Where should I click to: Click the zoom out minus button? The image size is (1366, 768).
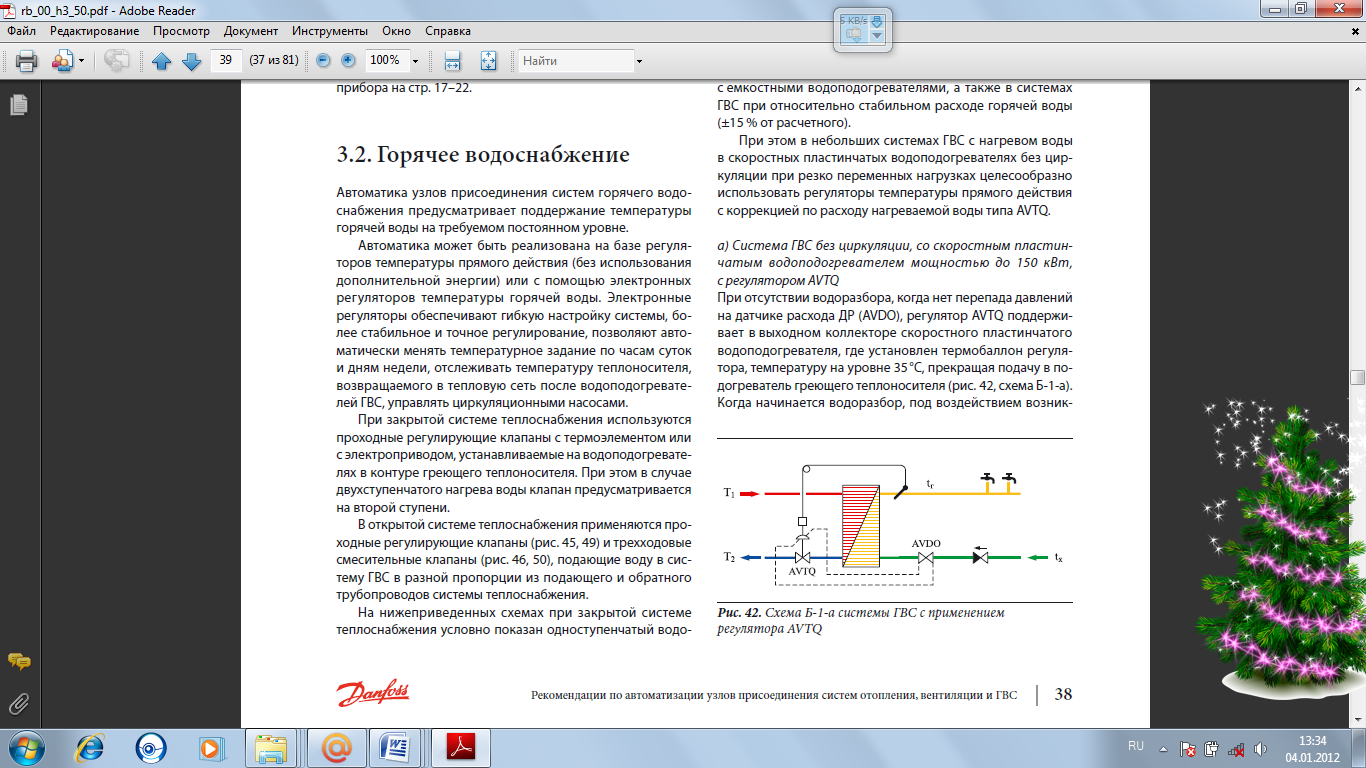pyautogui.click(x=323, y=61)
